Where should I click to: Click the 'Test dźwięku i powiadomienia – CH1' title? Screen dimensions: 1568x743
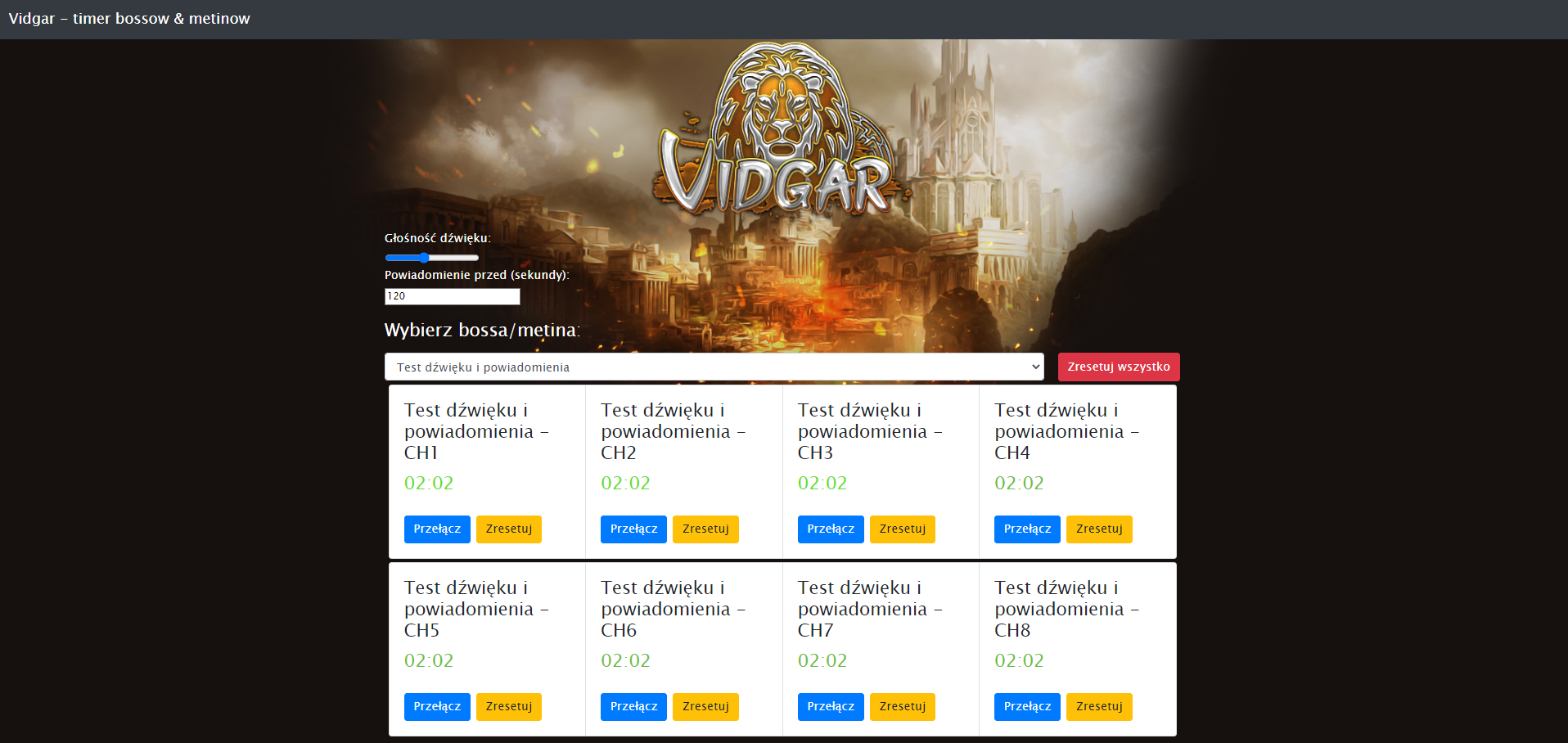pos(476,431)
